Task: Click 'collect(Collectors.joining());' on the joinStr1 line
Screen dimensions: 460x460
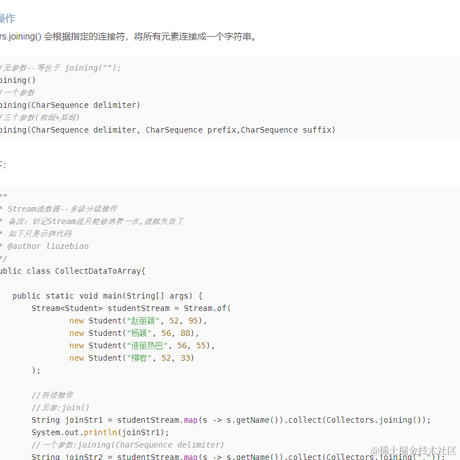Action: coord(359,420)
